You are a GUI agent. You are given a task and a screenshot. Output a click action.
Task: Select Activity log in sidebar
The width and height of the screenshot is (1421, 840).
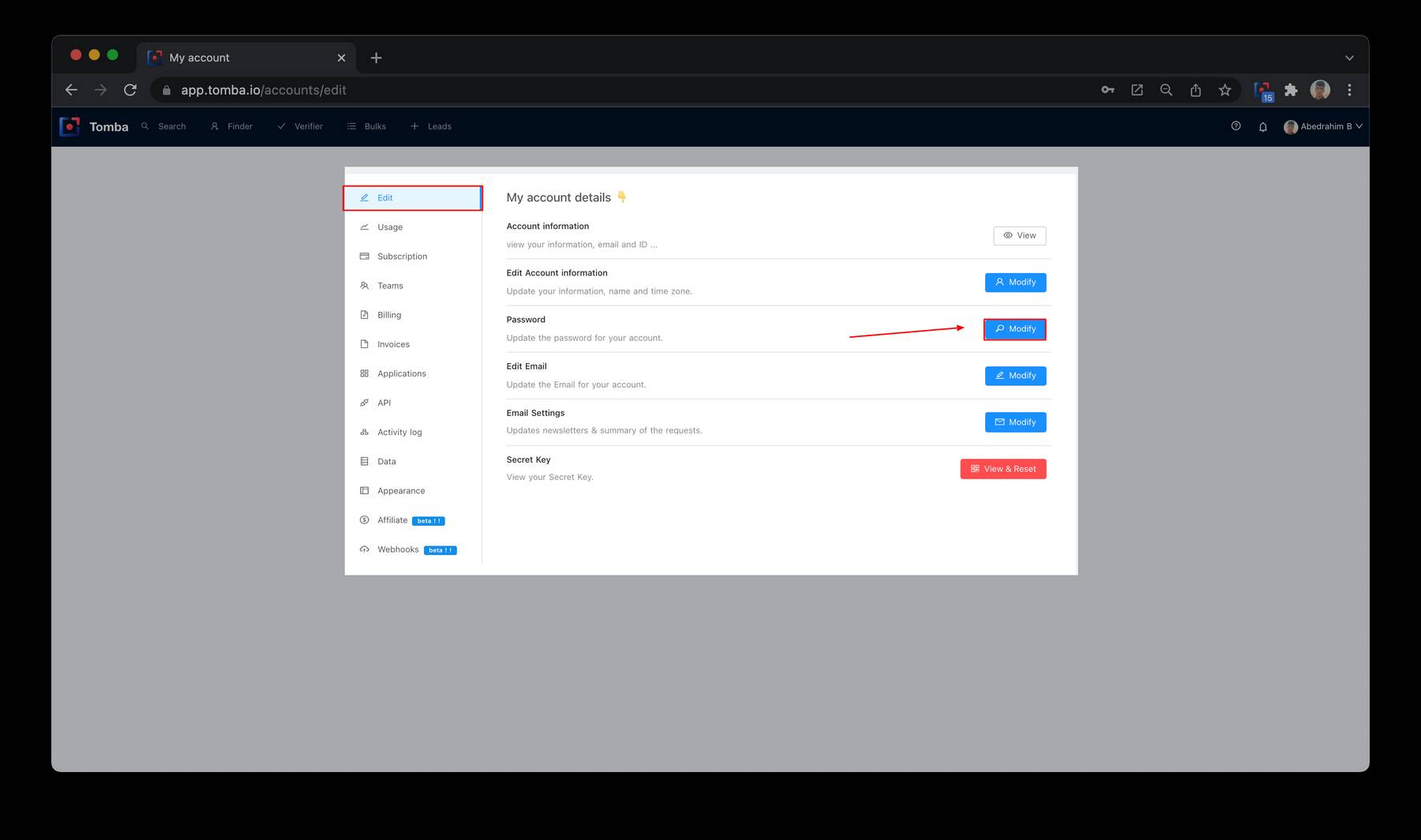(413, 432)
